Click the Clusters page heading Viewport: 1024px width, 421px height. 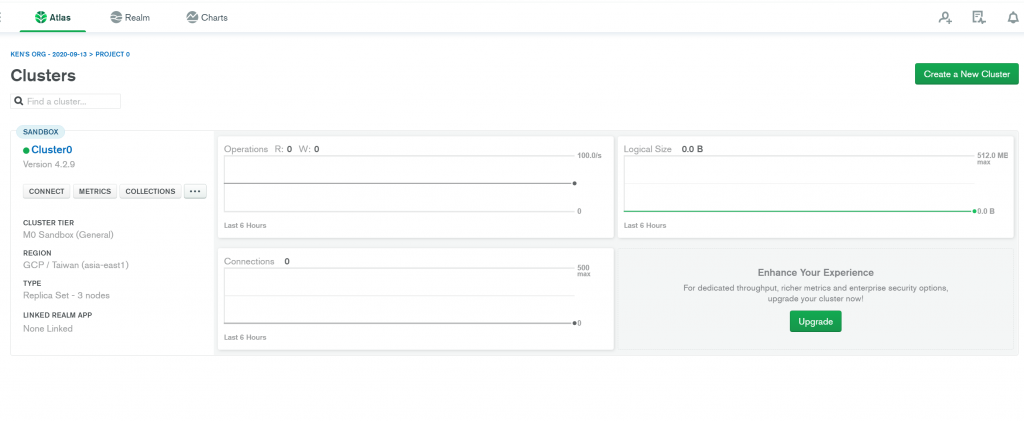tap(43, 75)
